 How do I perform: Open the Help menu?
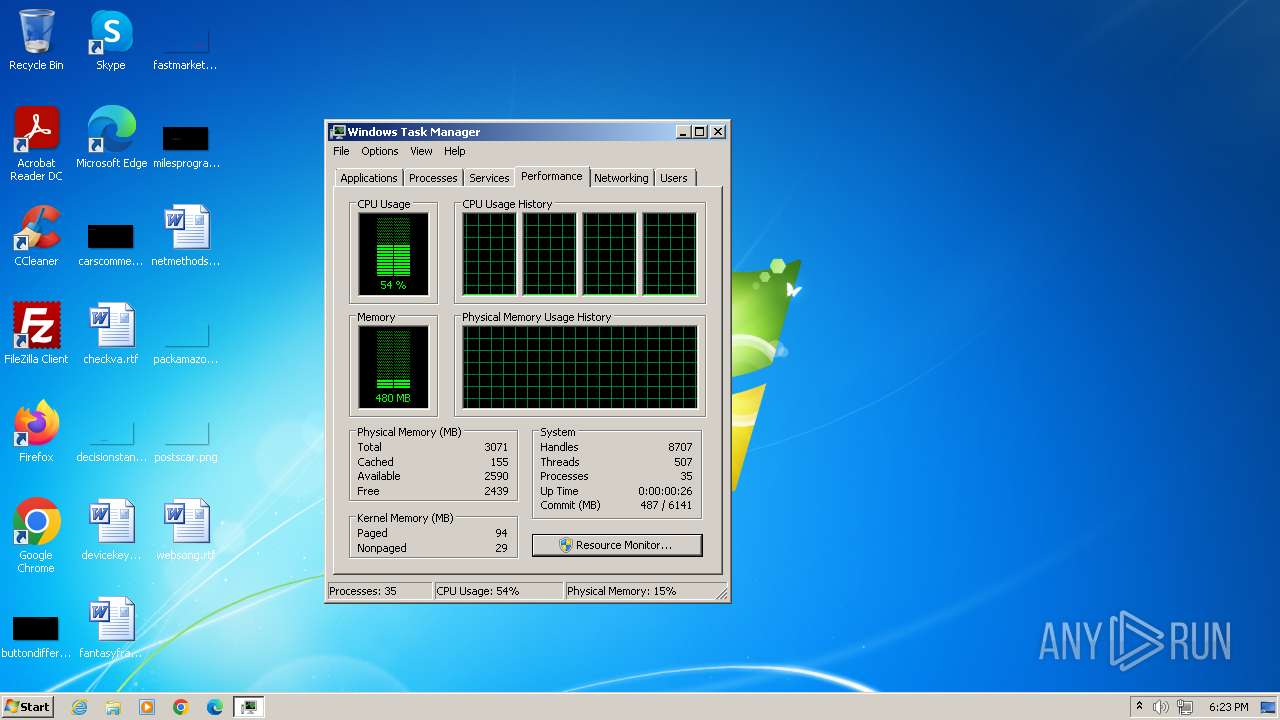(455, 151)
